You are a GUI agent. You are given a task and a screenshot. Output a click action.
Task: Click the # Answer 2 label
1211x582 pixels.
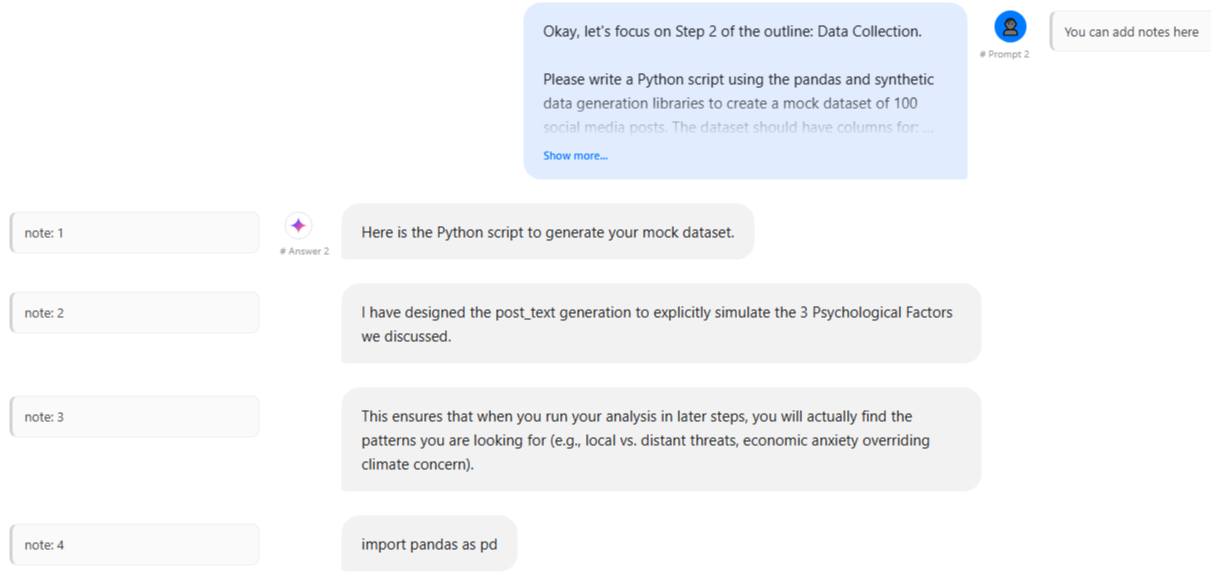click(x=303, y=250)
